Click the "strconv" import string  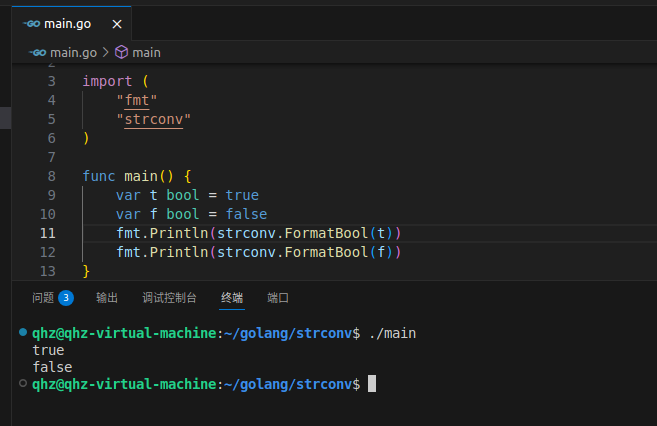tap(153, 119)
